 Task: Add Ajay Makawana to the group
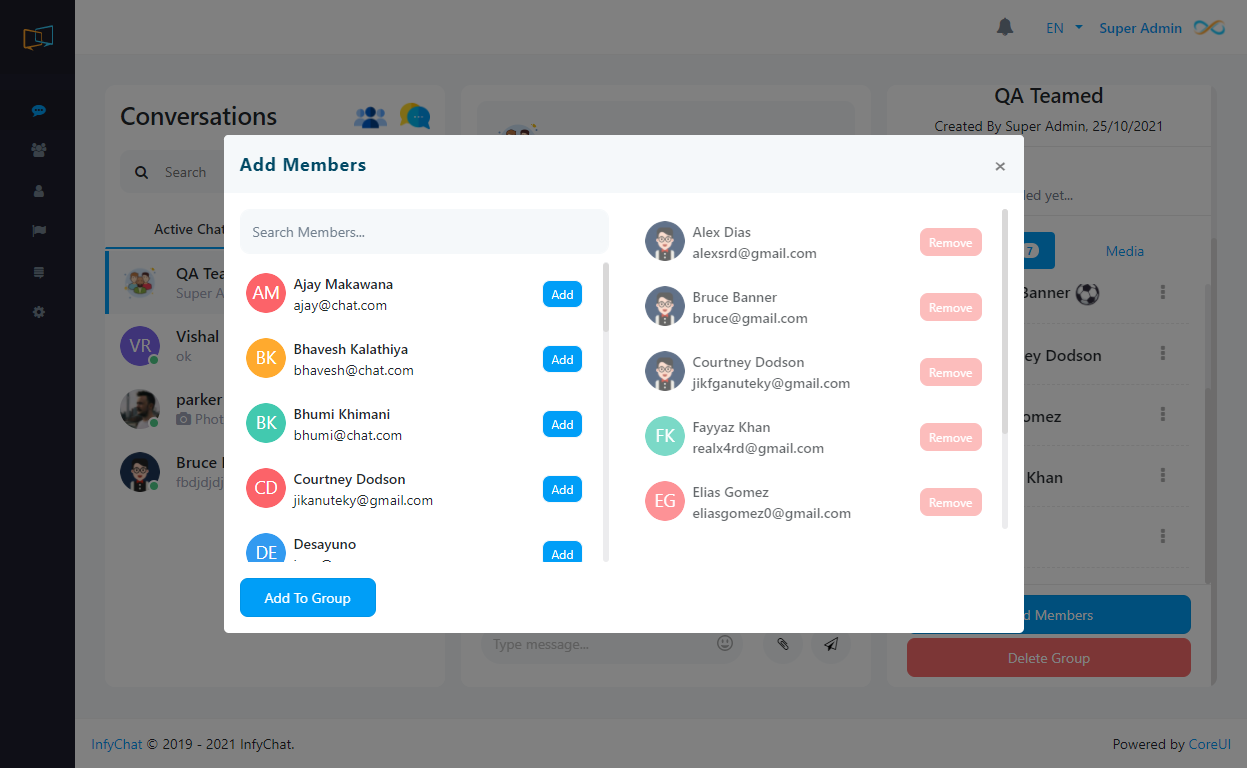[x=562, y=294]
